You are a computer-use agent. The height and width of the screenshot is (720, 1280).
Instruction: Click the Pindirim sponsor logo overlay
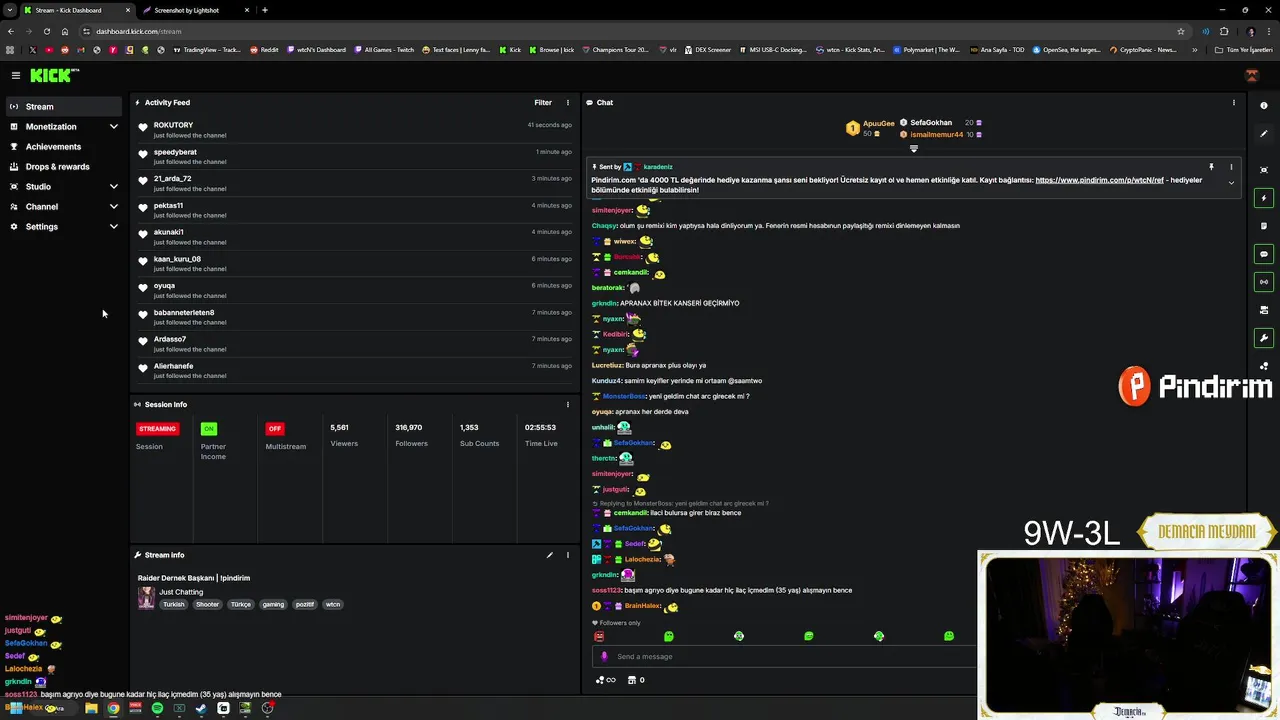(x=1195, y=386)
